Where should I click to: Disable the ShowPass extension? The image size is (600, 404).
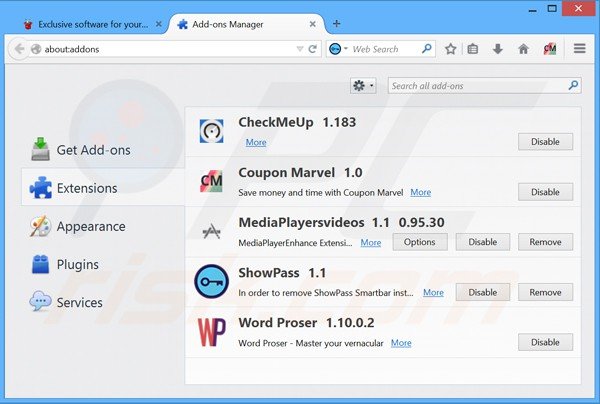pos(483,292)
